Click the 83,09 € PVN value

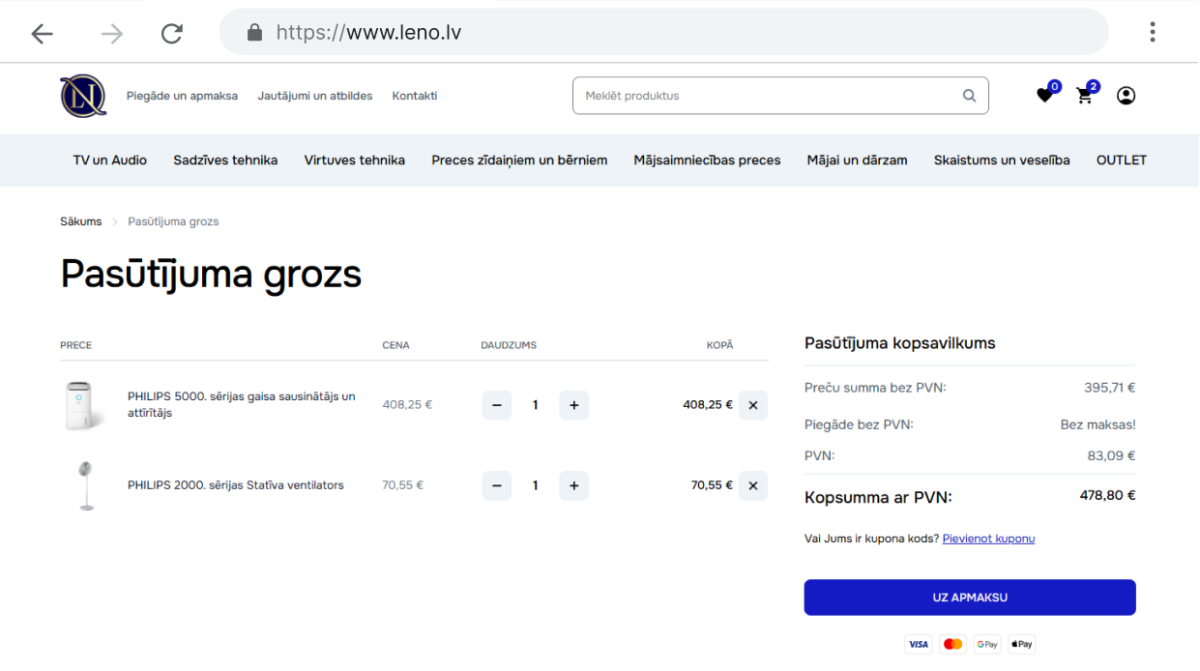coord(1111,456)
